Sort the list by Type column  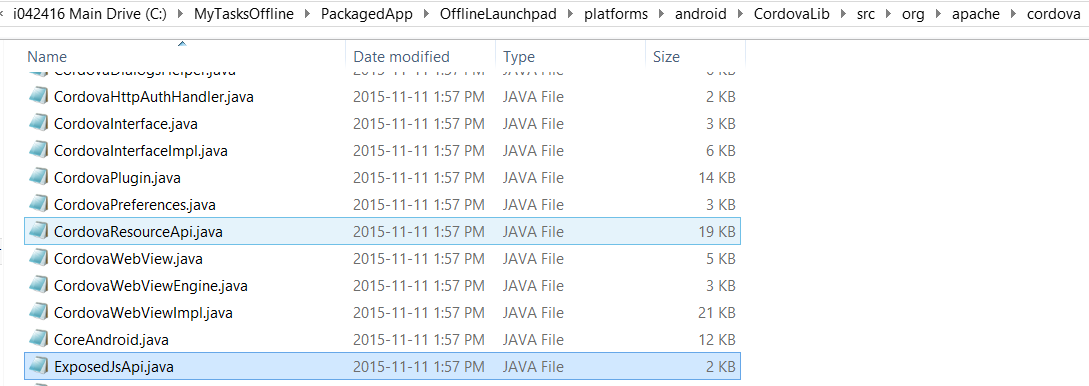click(570, 56)
